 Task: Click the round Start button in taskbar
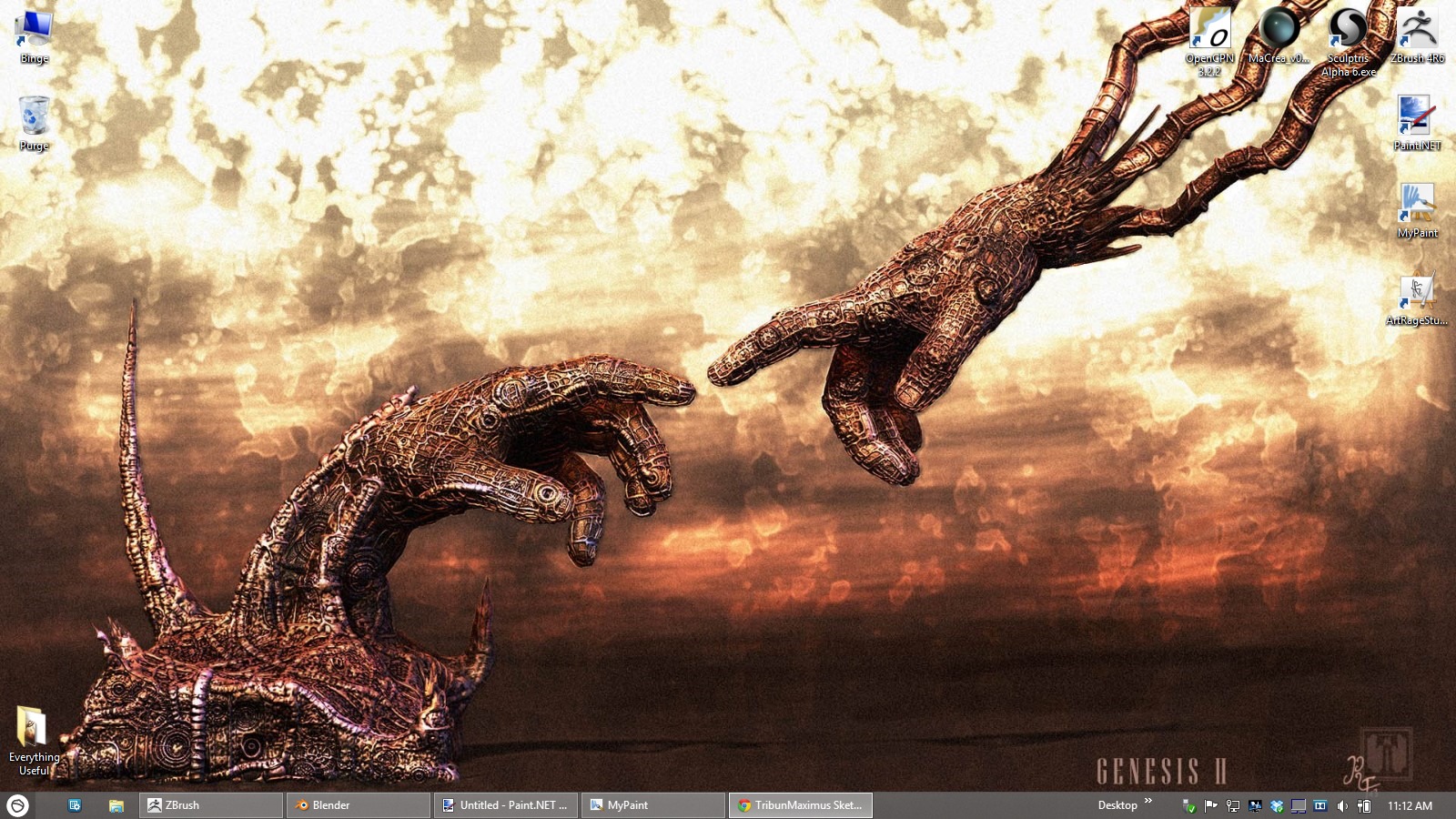(17, 805)
